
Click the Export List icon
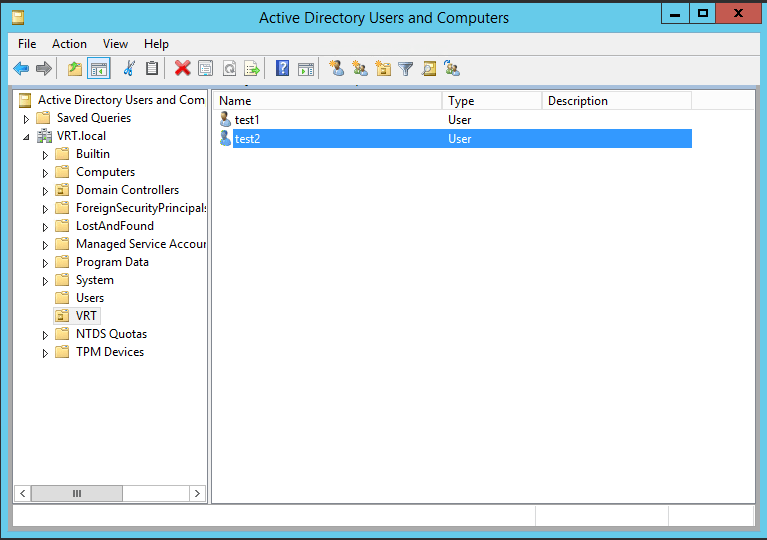tap(252, 68)
